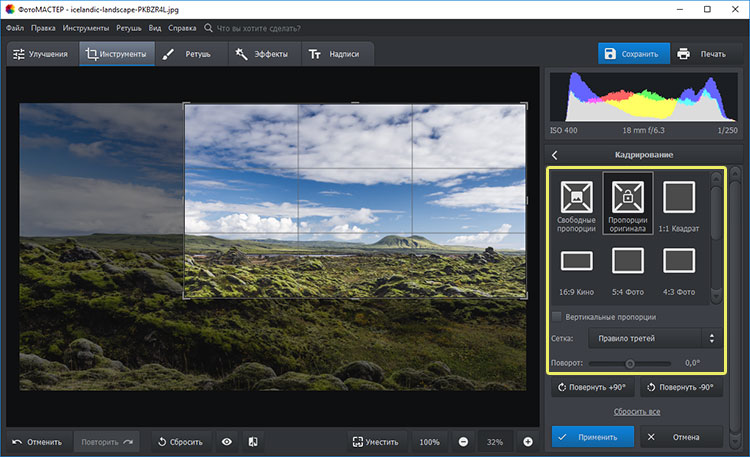Image resolution: width=750 pixels, height=457 pixels.
Task: Choose the 5:4 photo crop preset
Action: coord(627,262)
